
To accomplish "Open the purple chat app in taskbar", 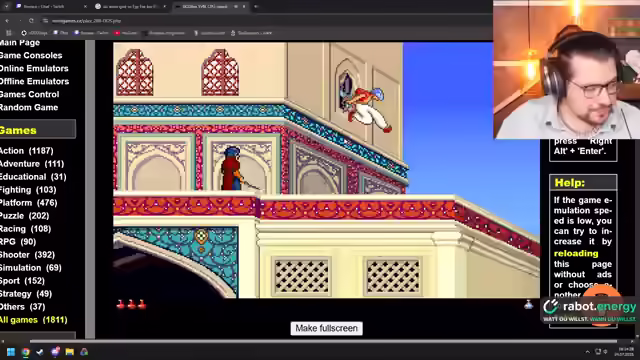I will (x=55, y=352).
